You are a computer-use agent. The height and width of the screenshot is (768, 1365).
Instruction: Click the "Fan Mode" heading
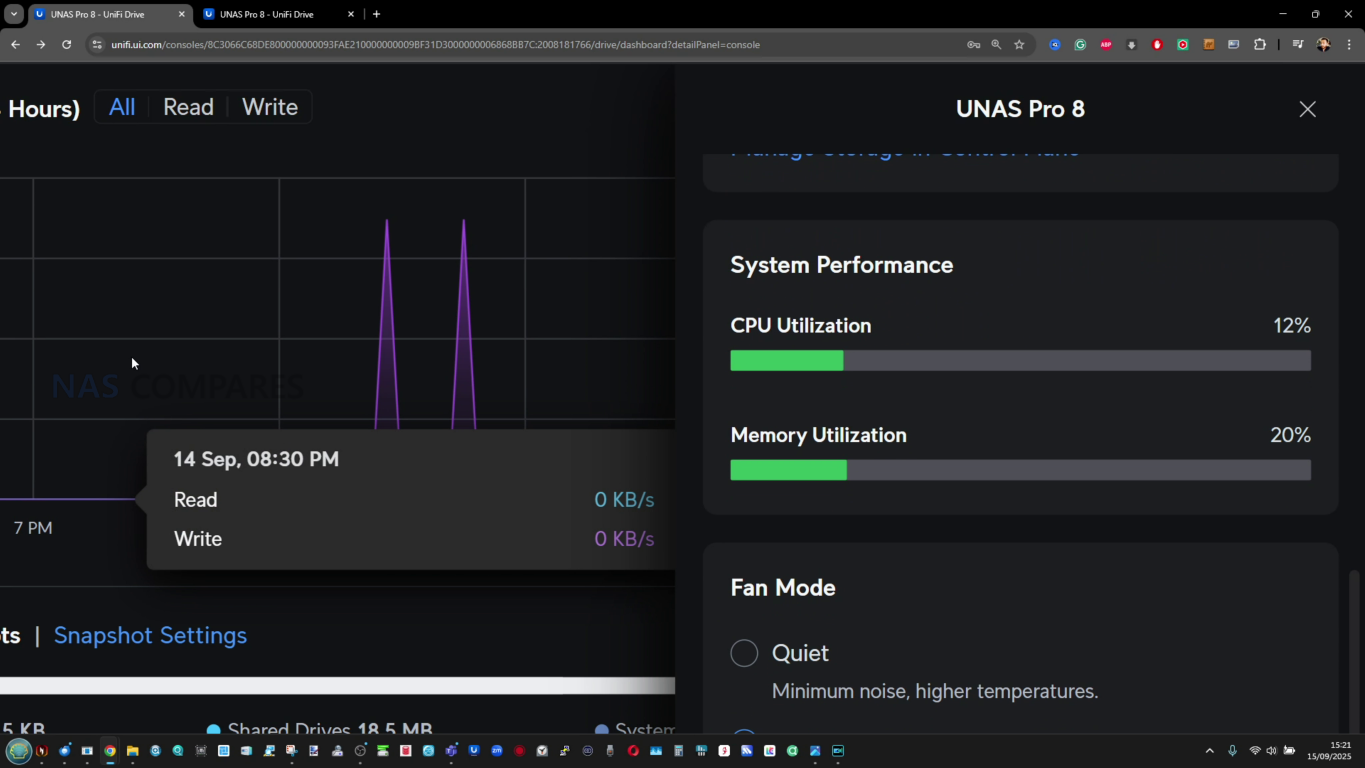click(783, 588)
